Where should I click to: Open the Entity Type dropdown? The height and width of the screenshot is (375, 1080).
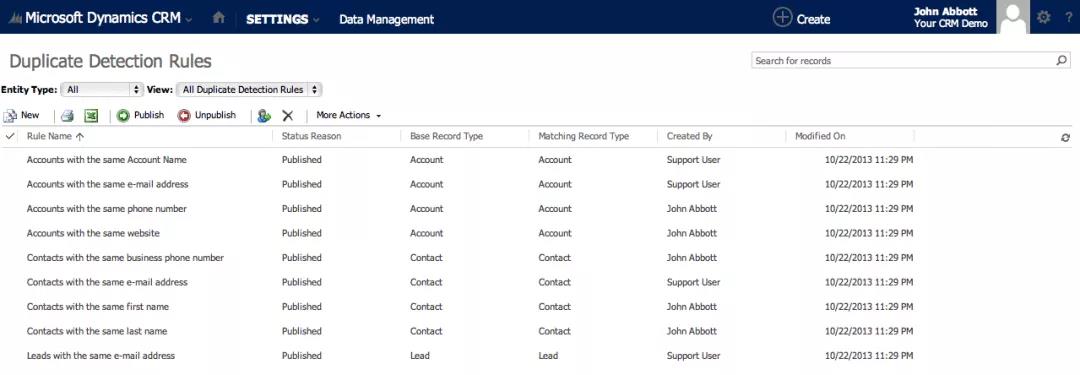(102, 90)
